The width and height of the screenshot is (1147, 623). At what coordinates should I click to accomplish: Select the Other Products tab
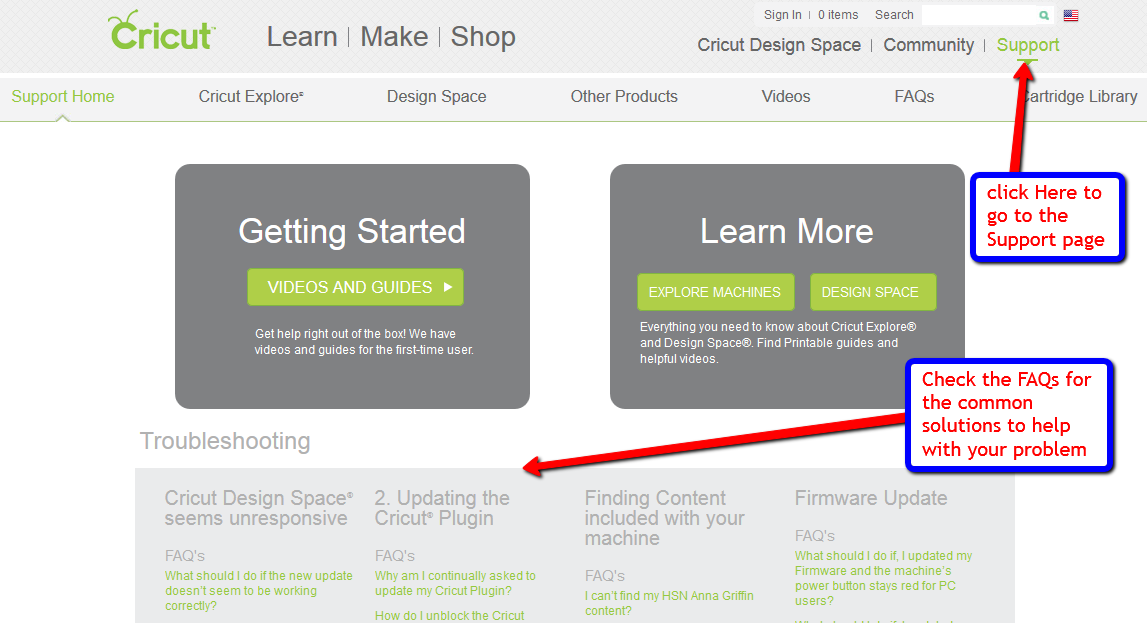(624, 97)
